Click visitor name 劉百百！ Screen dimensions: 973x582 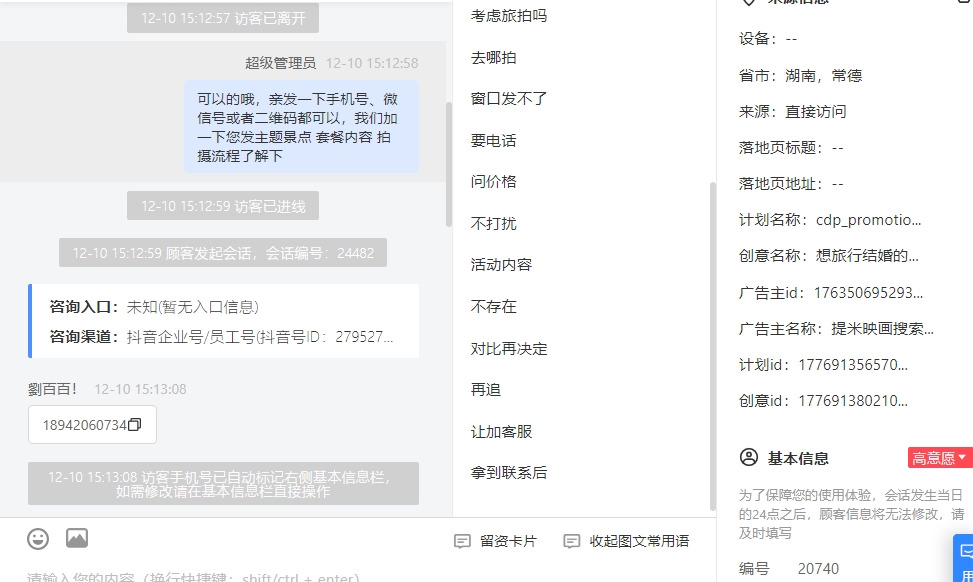tap(53, 389)
